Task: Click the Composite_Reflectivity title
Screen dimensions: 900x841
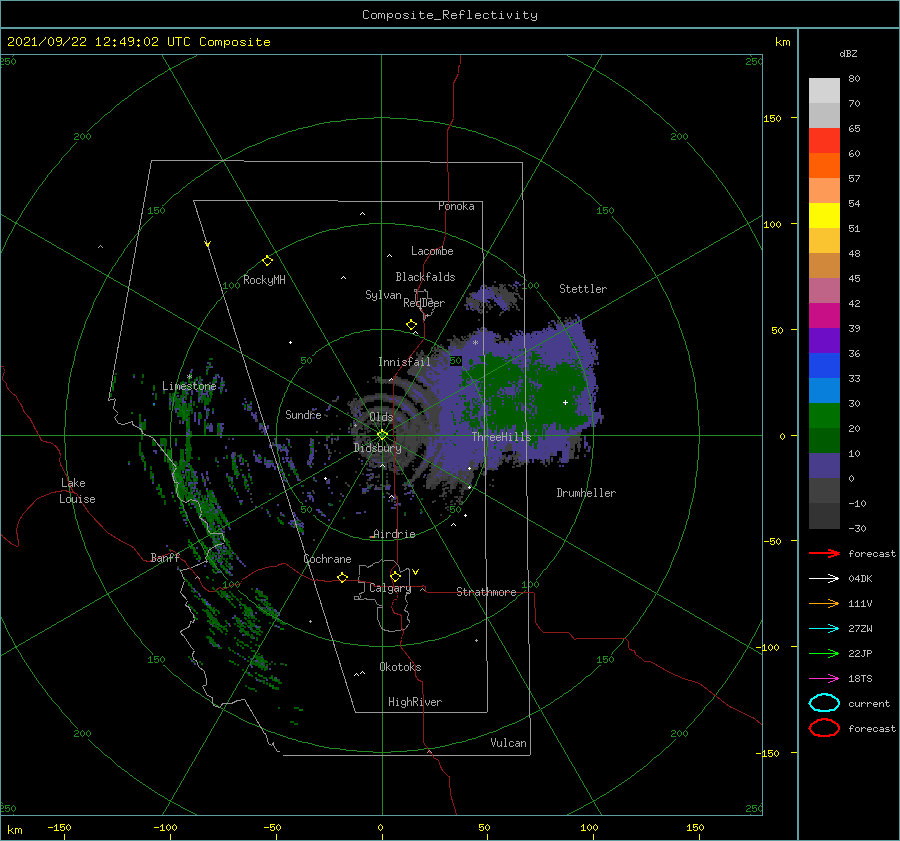Action: (x=450, y=15)
